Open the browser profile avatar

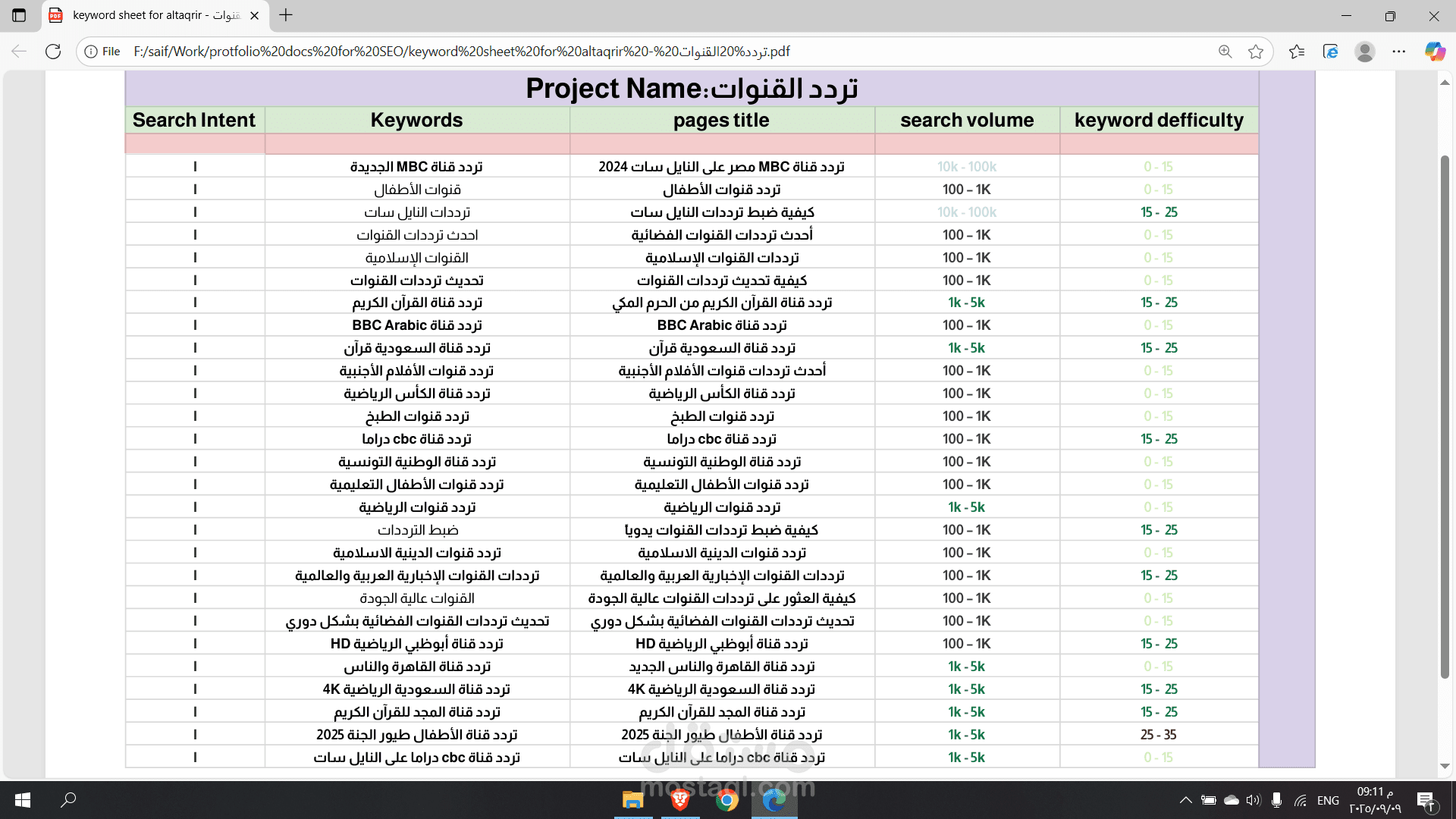(x=1365, y=52)
